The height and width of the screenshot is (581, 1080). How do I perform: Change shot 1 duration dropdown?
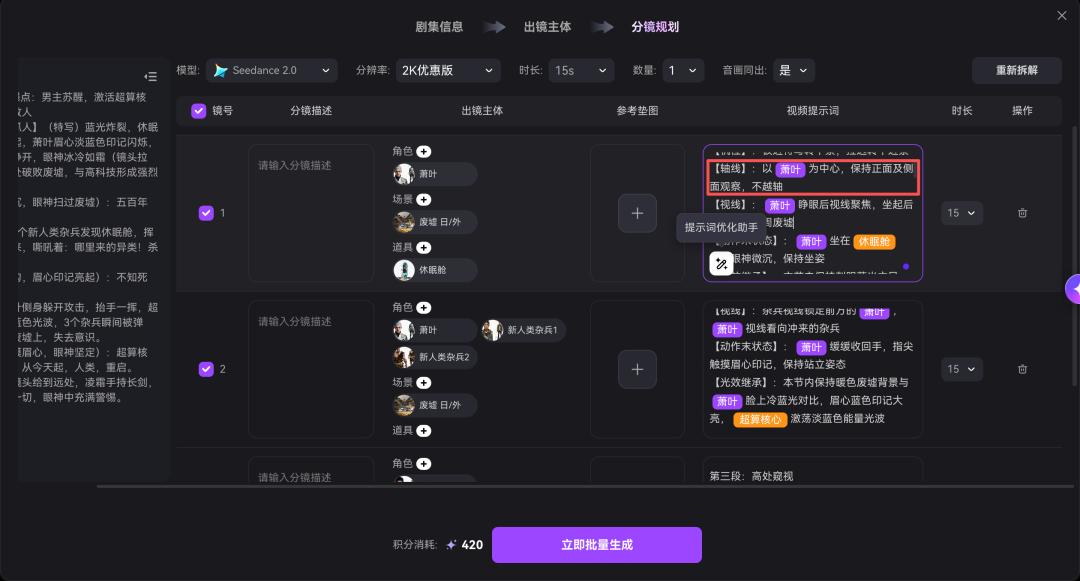click(x=962, y=213)
